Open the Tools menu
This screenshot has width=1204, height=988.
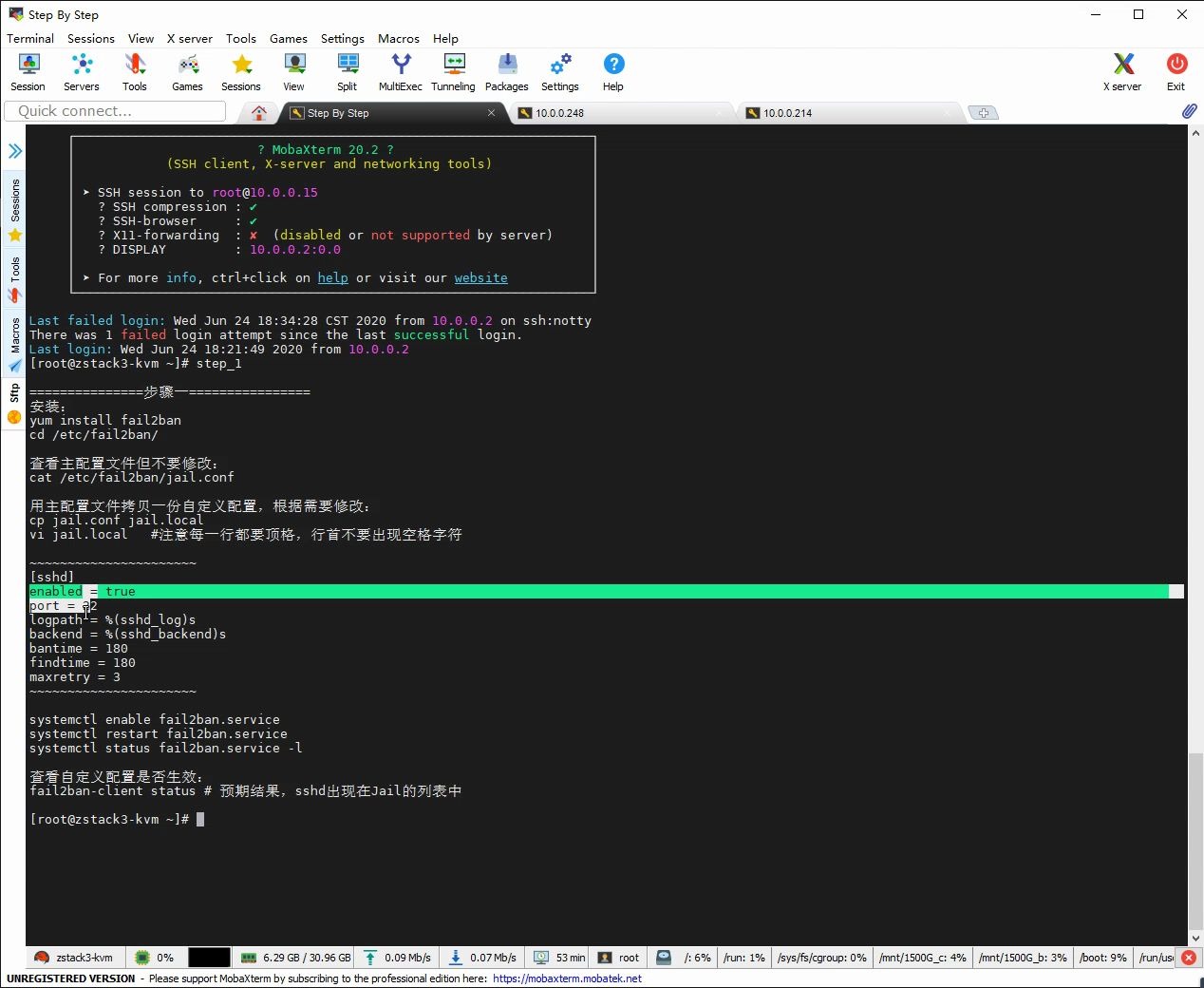[x=241, y=38]
